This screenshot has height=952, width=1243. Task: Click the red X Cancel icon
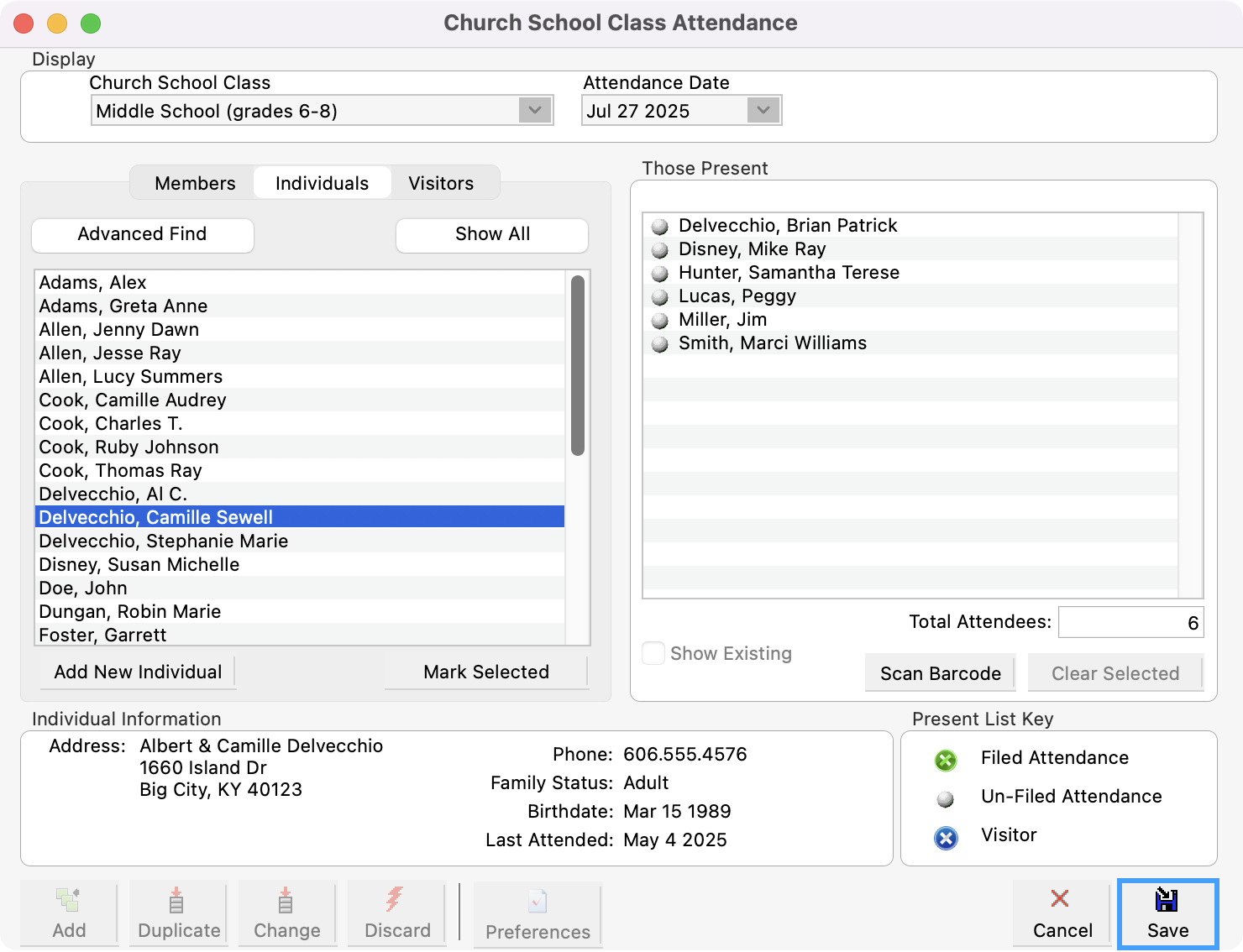click(x=1061, y=898)
